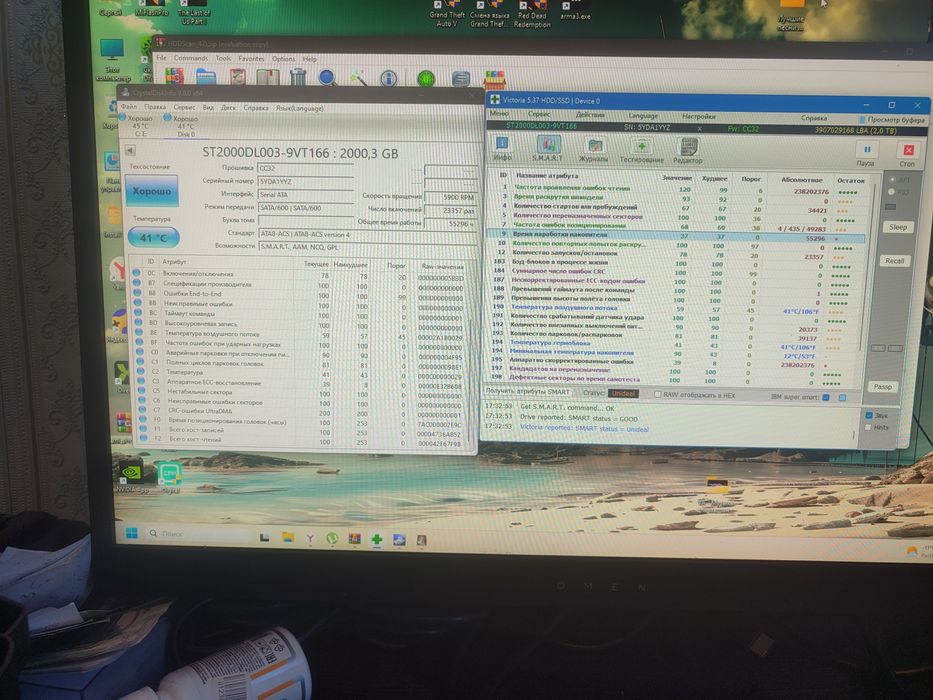Select the S.M.A.R.T icon in Victoria
The height and width of the screenshot is (700, 933).
(547, 149)
